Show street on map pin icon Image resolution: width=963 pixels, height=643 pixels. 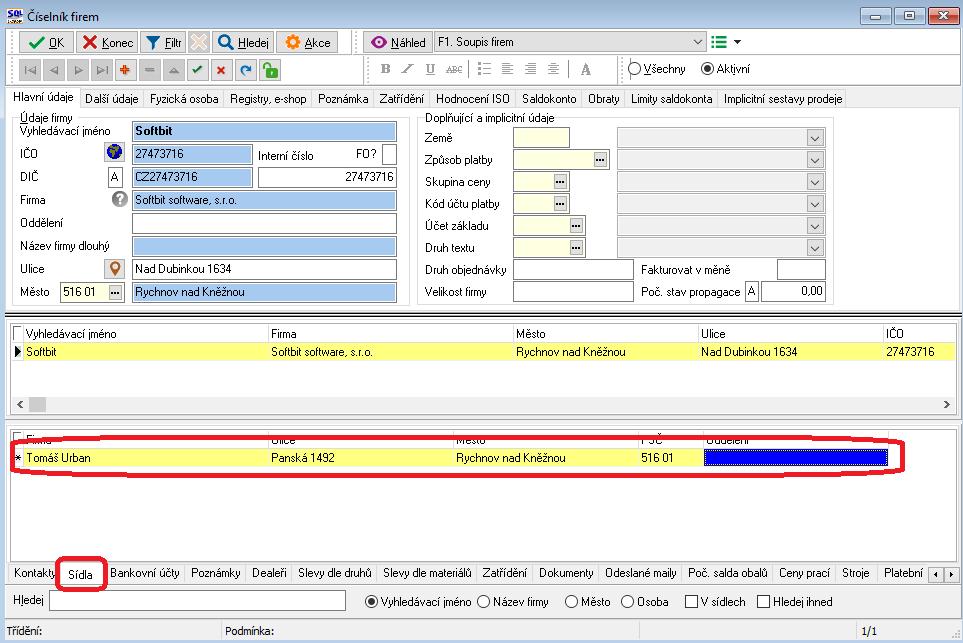114,268
